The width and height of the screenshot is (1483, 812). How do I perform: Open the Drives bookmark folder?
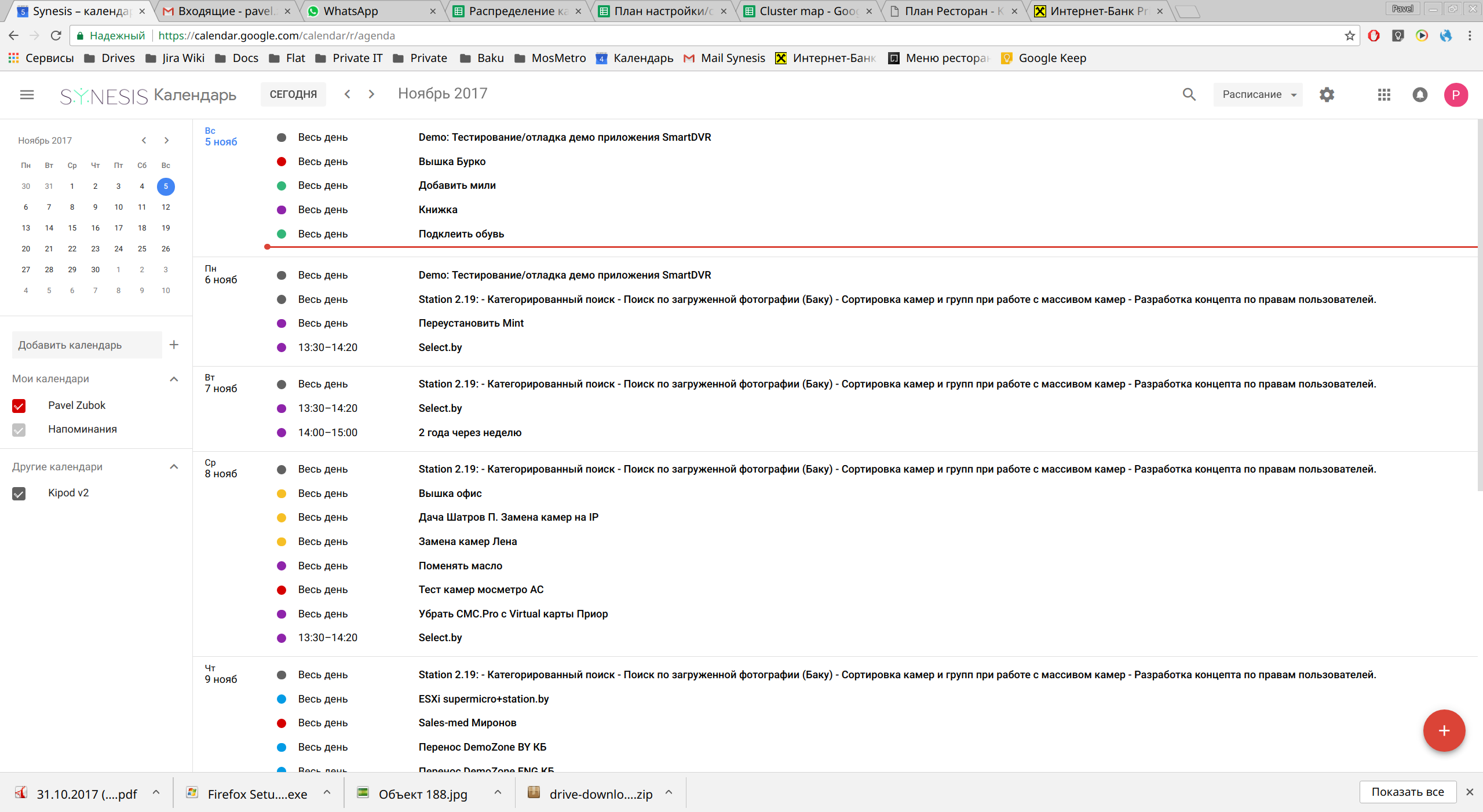click(x=109, y=58)
